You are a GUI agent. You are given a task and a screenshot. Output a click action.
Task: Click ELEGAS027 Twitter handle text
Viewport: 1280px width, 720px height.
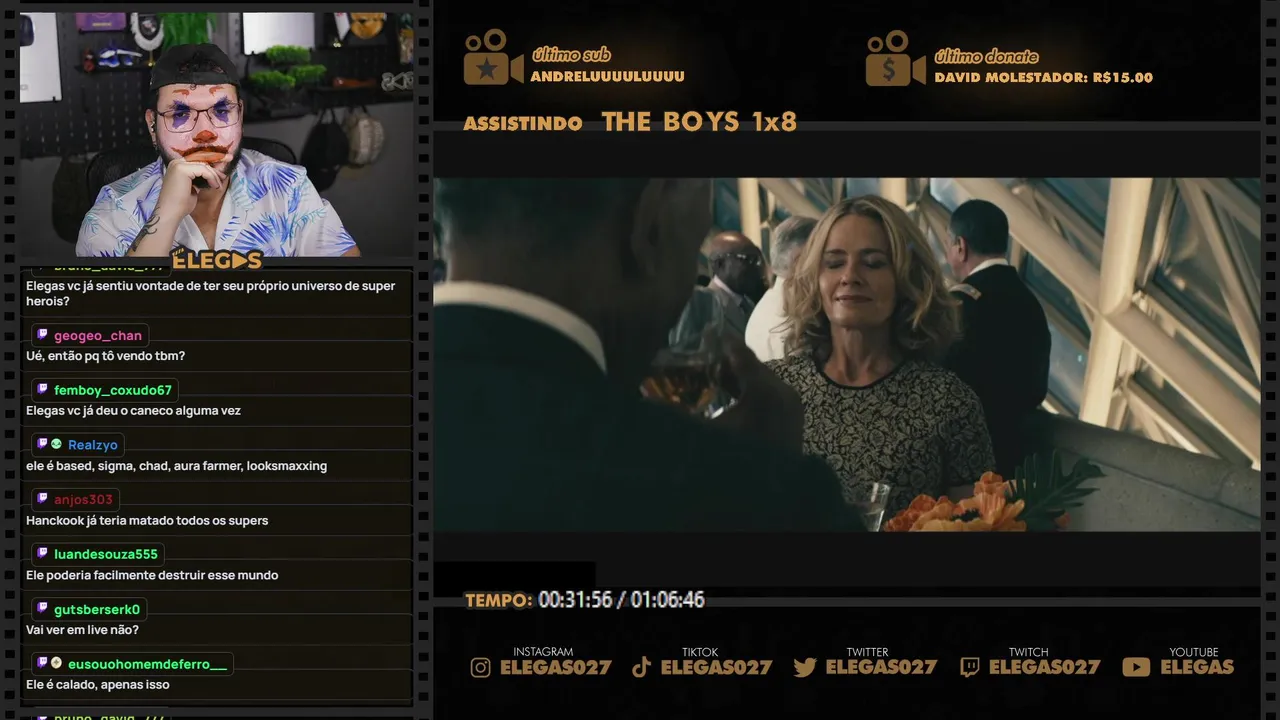(881, 668)
